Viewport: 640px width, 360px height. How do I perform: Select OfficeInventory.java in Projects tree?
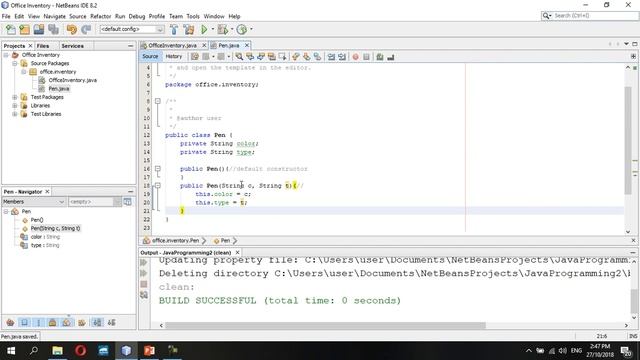pos(73,80)
